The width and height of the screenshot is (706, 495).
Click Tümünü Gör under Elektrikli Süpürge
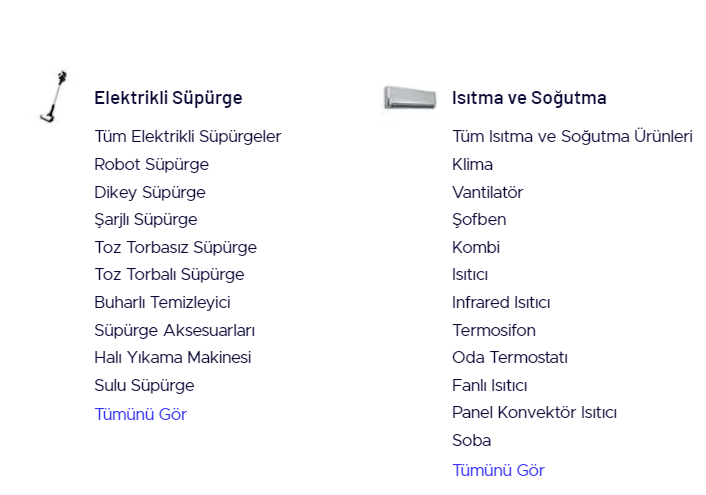pyautogui.click(x=140, y=414)
